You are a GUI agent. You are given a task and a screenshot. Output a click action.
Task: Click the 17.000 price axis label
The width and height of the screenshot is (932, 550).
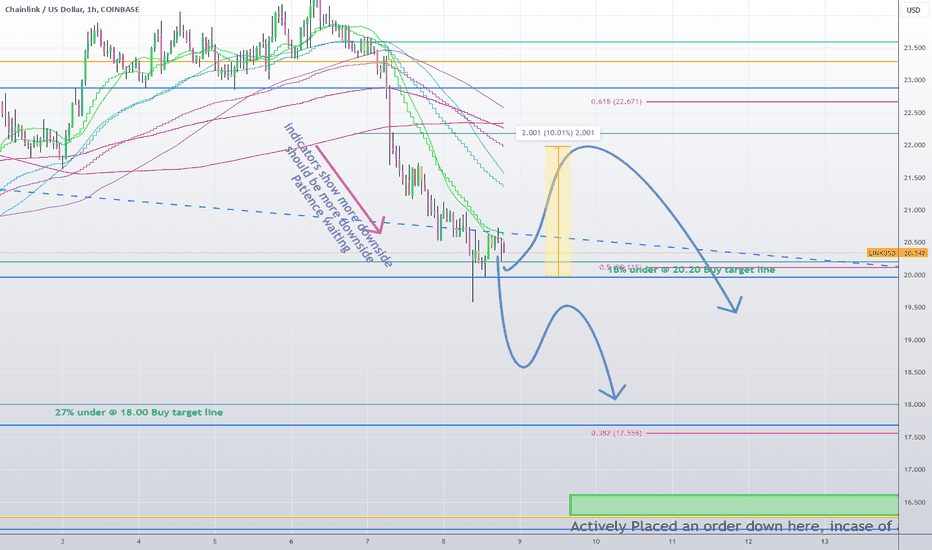tap(914, 470)
